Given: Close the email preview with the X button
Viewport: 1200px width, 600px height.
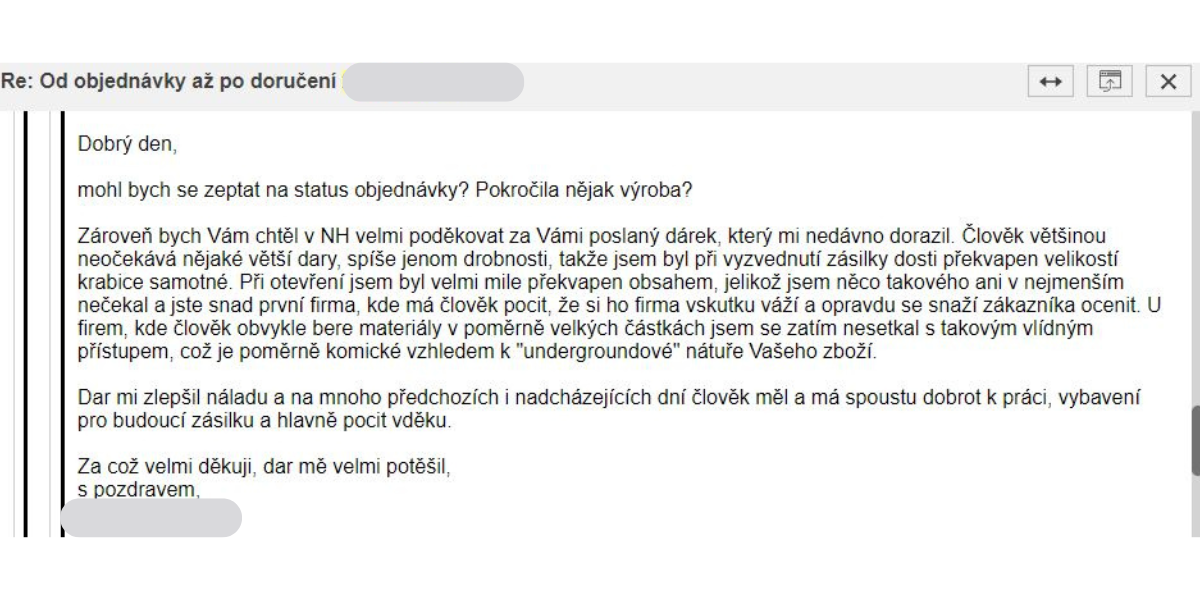Looking at the screenshot, I should click(x=1167, y=82).
